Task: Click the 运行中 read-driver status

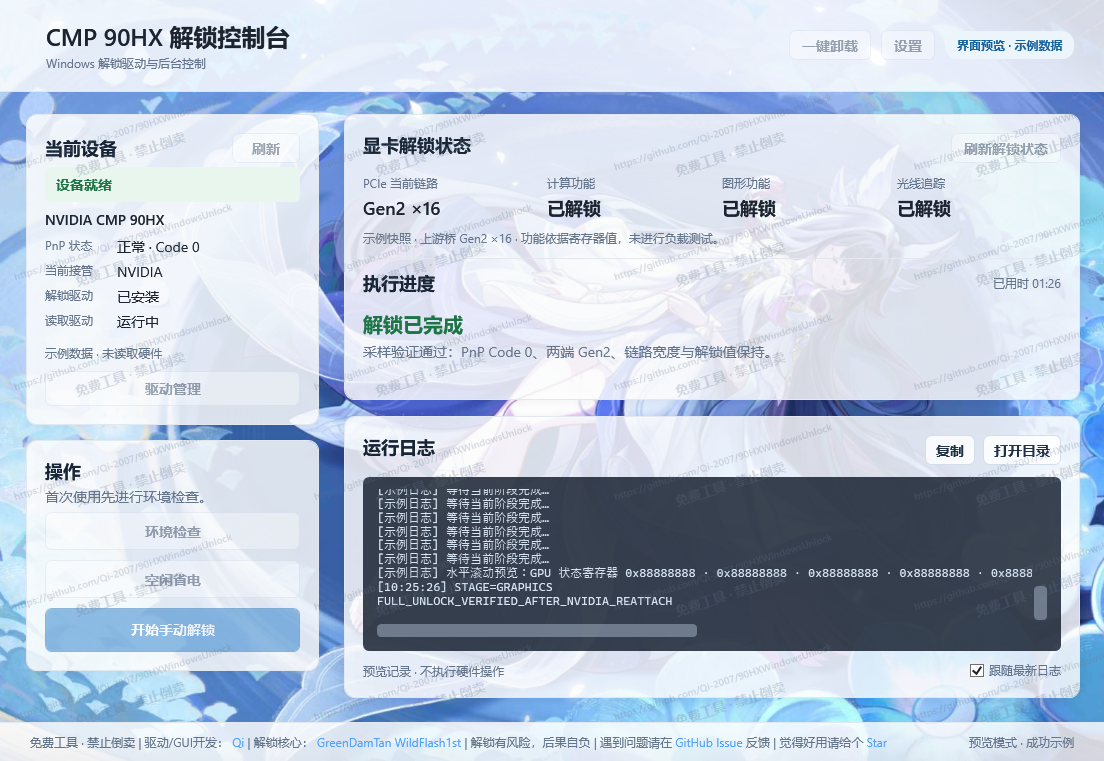Action: pyautogui.click(x=138, y=322)
